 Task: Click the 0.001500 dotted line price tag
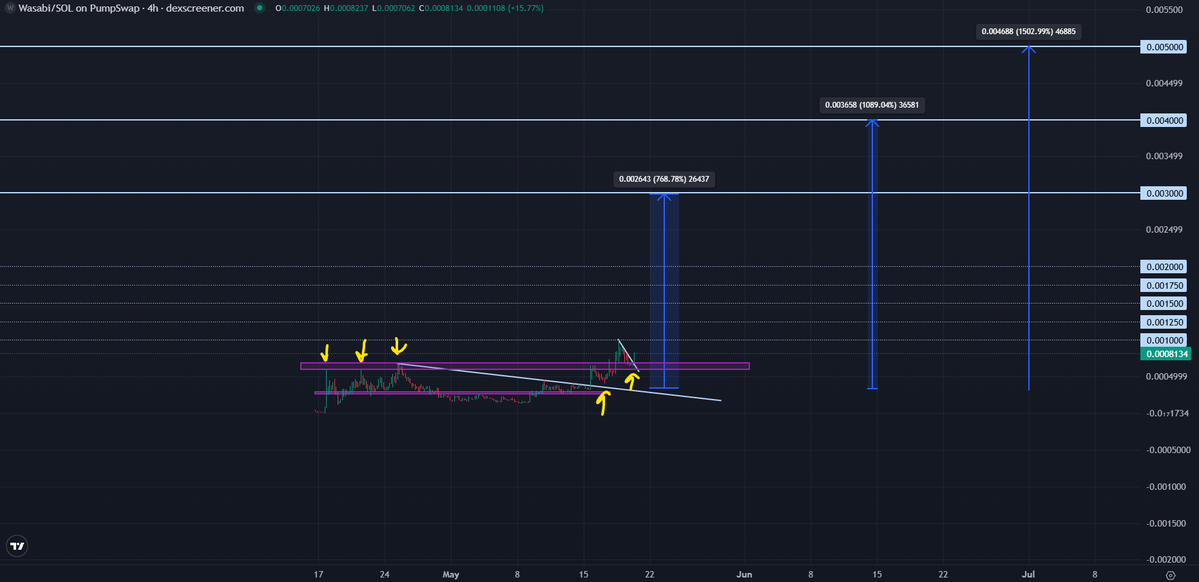tap(1164, 304)
